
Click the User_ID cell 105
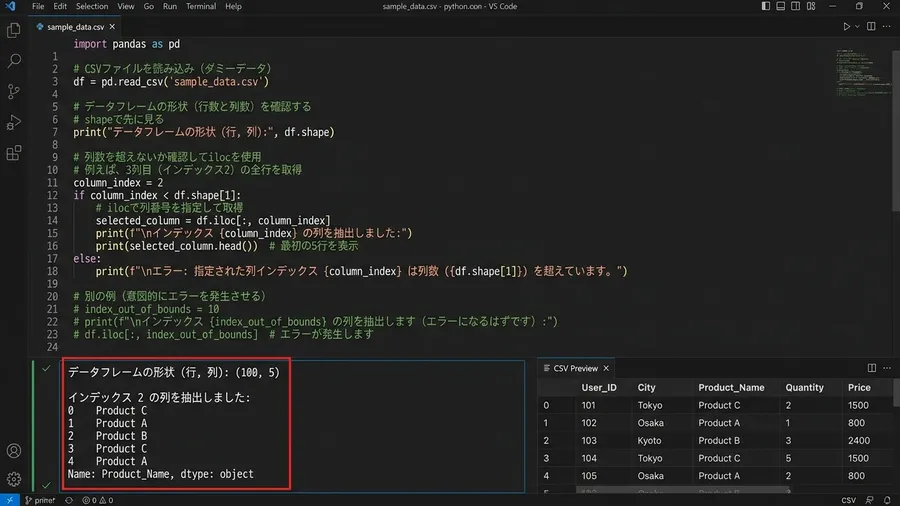[589, 476]
